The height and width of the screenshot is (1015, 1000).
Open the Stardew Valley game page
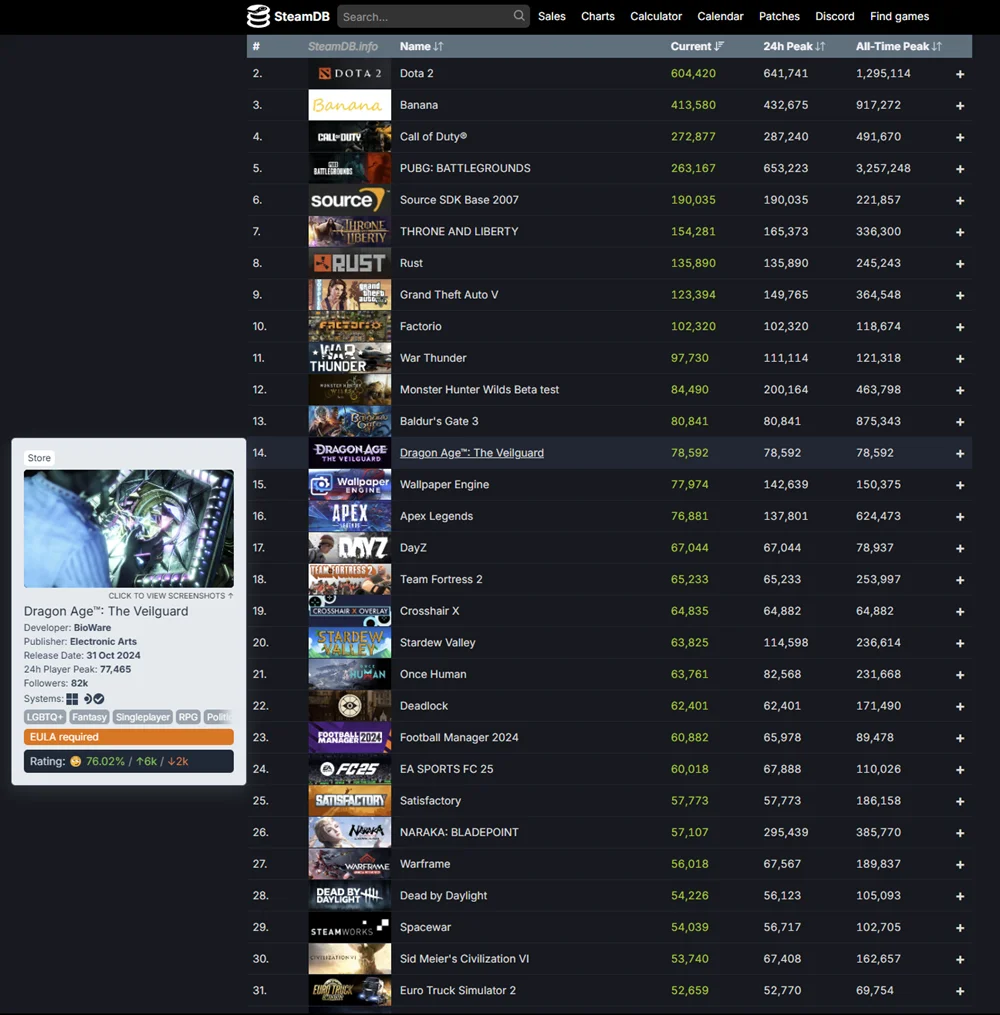[x=438, y=643]
